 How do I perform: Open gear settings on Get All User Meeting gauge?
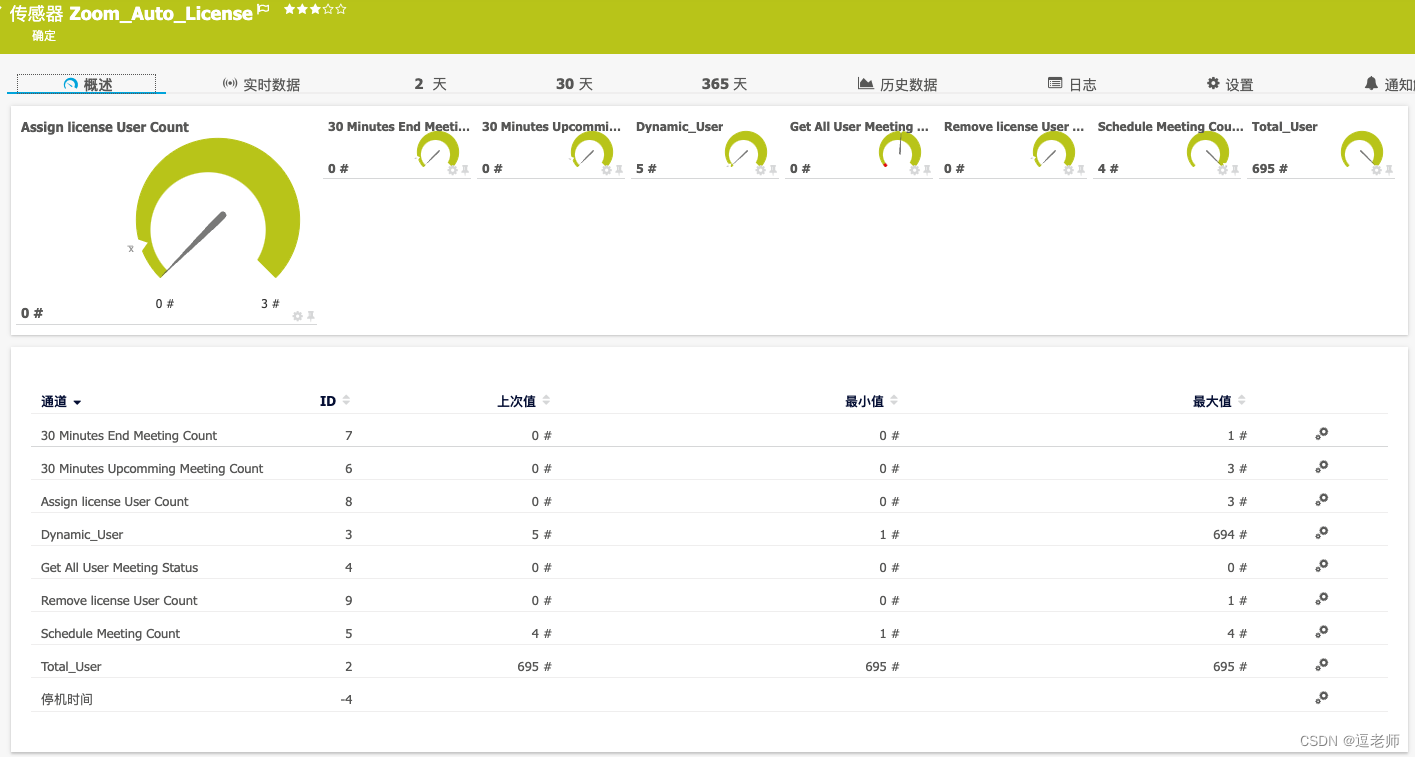(x=914, y=170)
